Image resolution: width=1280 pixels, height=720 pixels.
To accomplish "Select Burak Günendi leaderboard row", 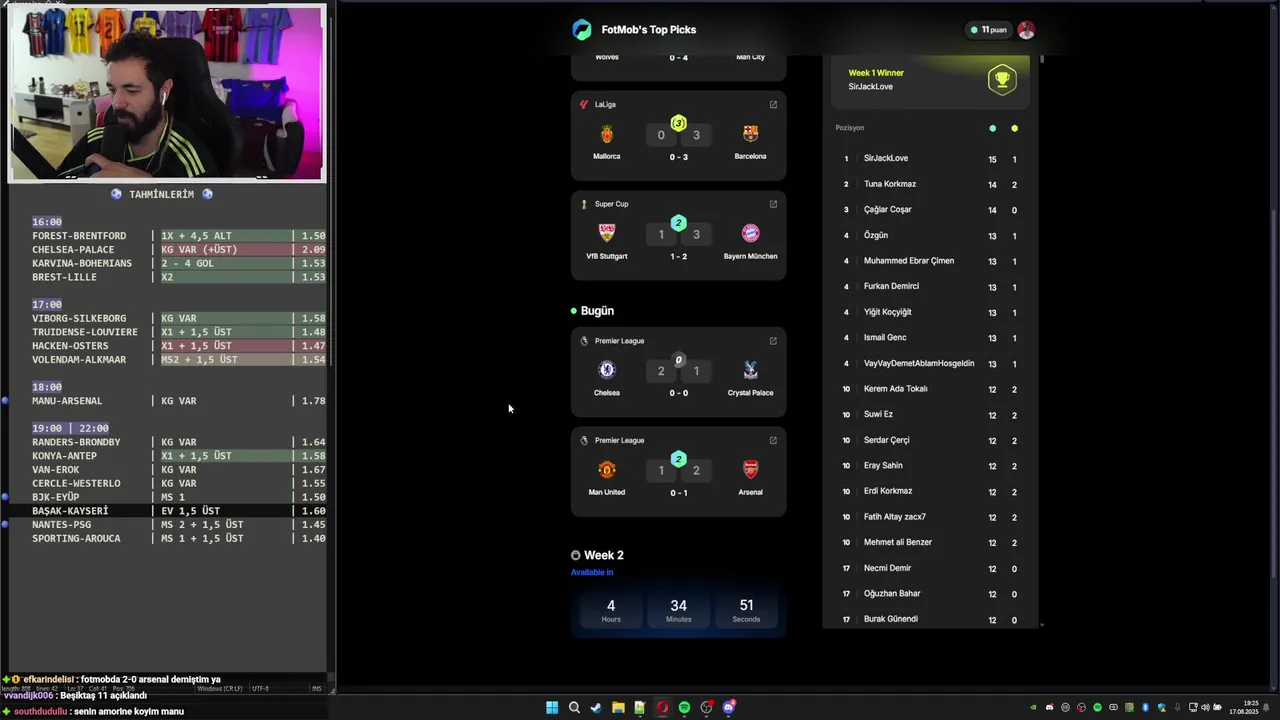I will point(930,619).
